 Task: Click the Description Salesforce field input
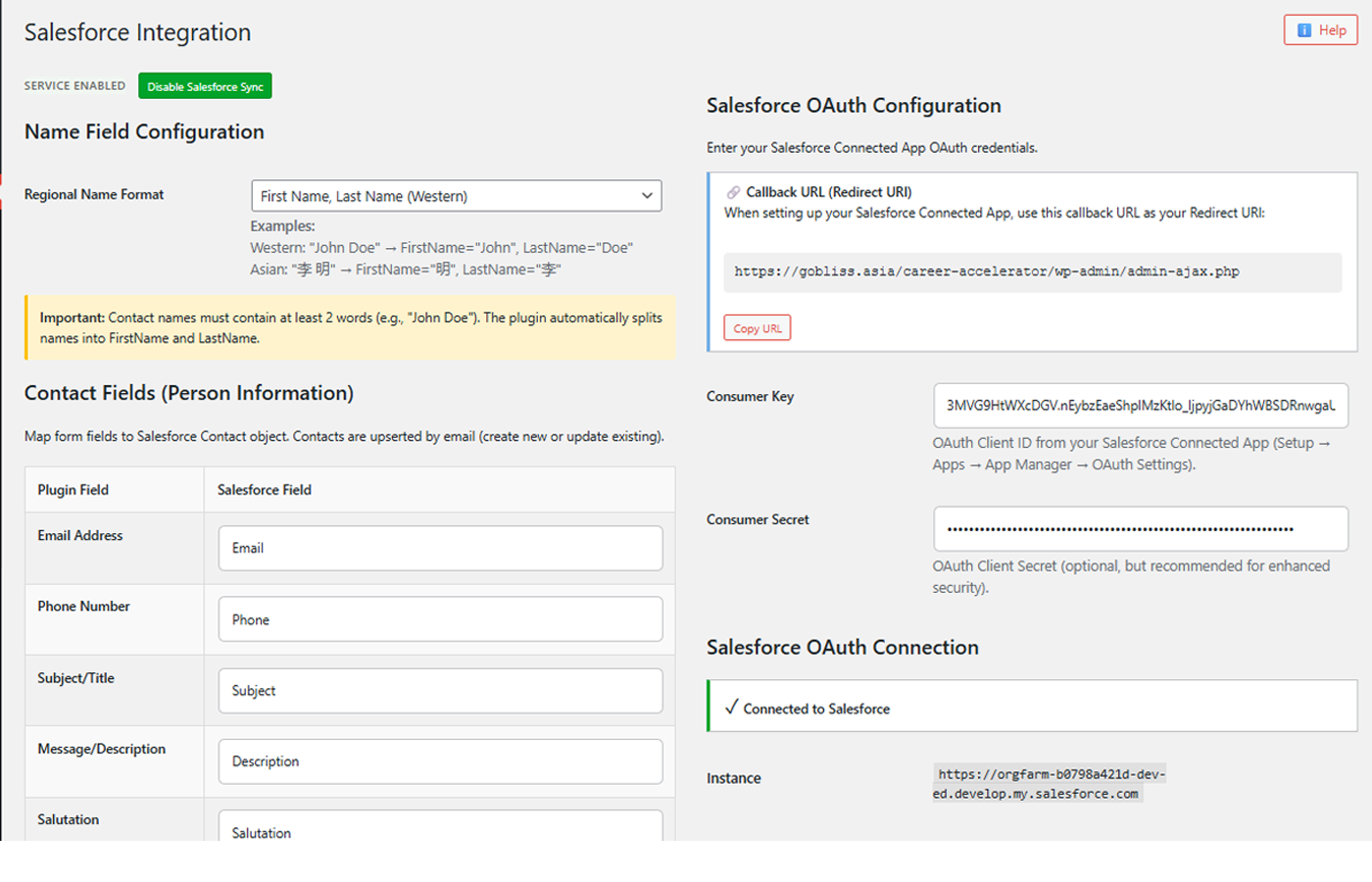[x=440, y=761]
